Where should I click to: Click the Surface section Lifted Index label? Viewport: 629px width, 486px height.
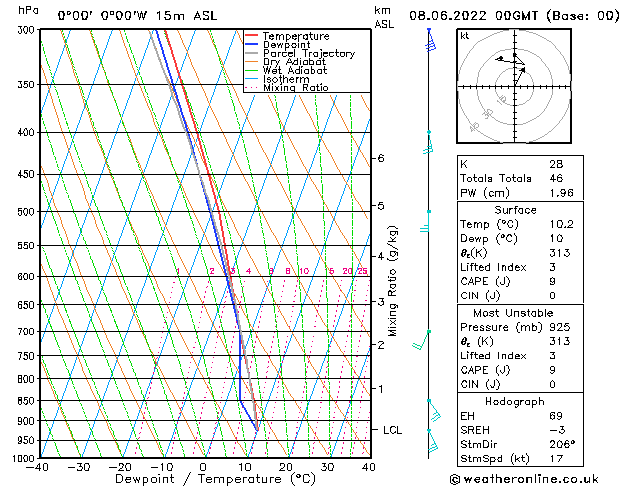tap(493, 267)
